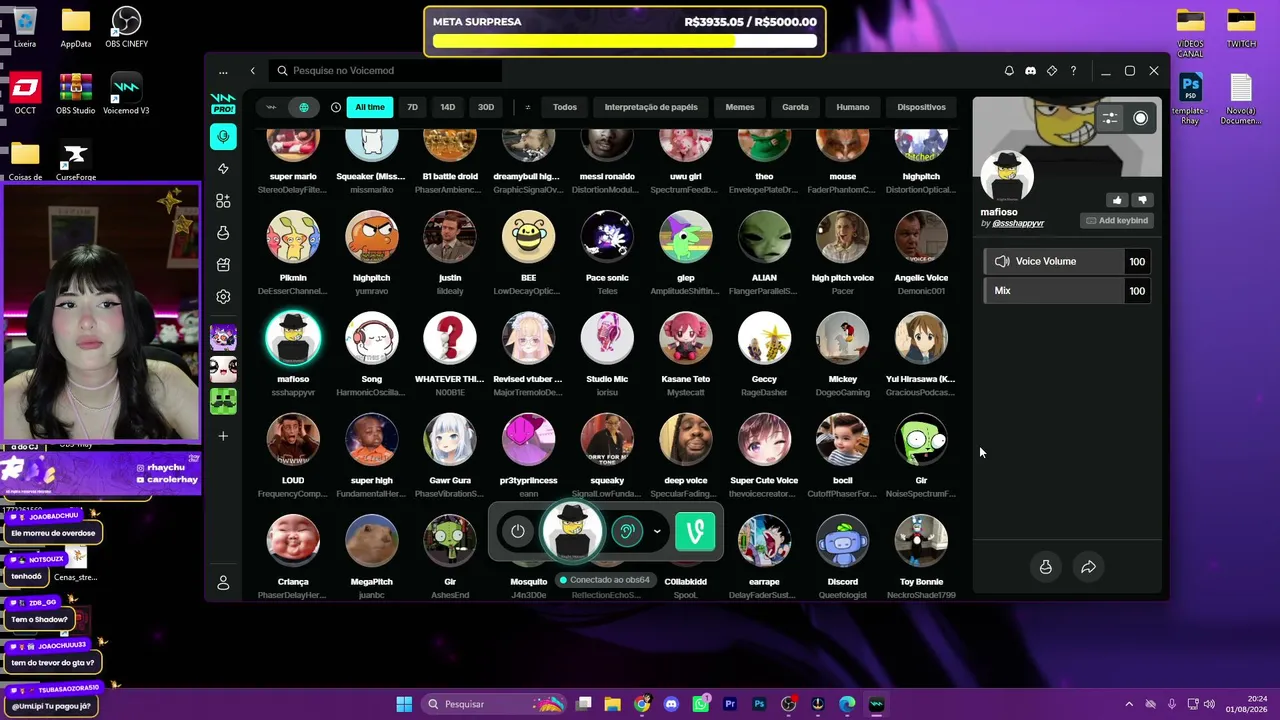Image resolution: width=1280 pixels, height=720 pixels.
Task: Select the Pikmin voice
Action: [x=293, y=237]
